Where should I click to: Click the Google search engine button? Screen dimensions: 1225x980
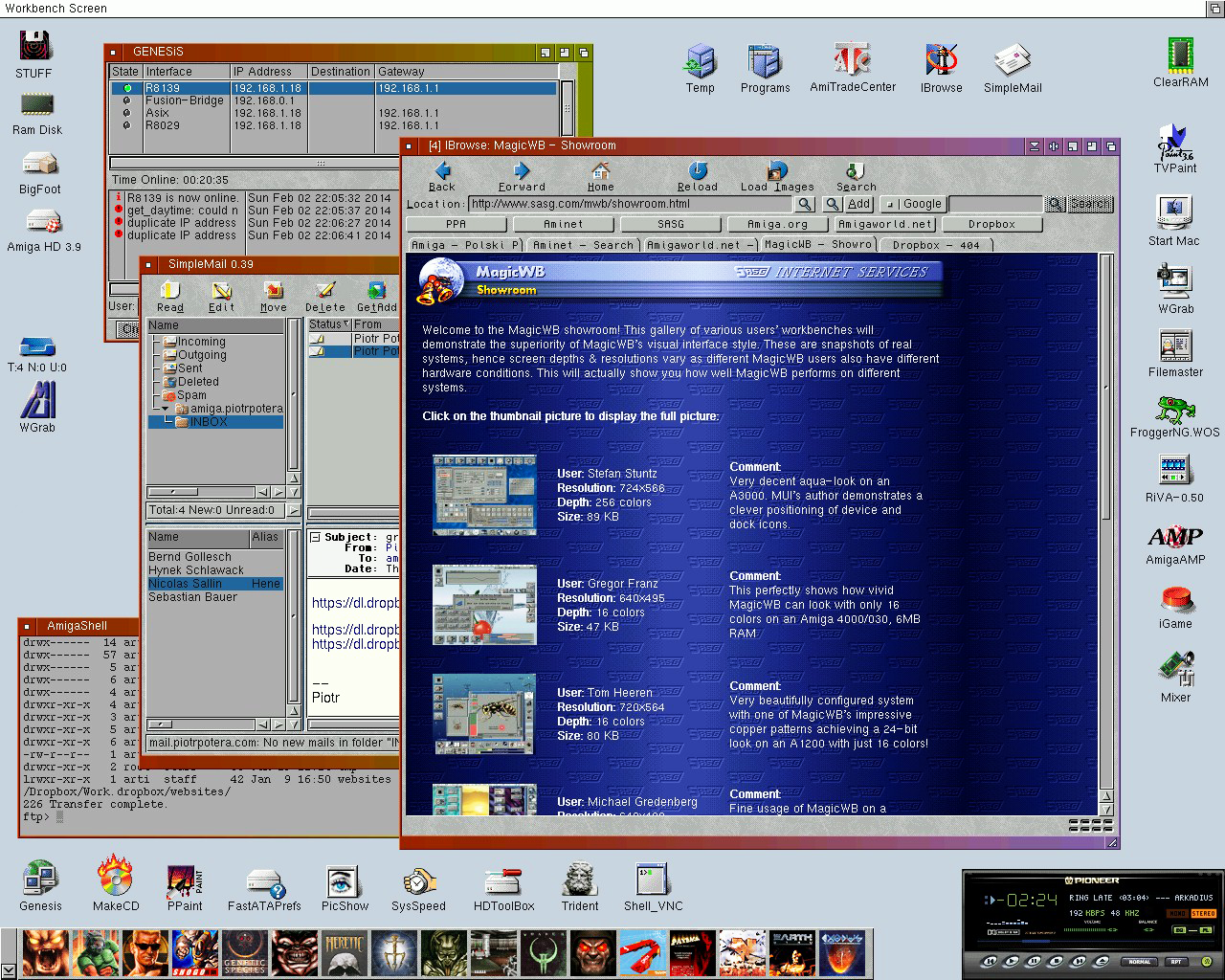click(913, 204)
